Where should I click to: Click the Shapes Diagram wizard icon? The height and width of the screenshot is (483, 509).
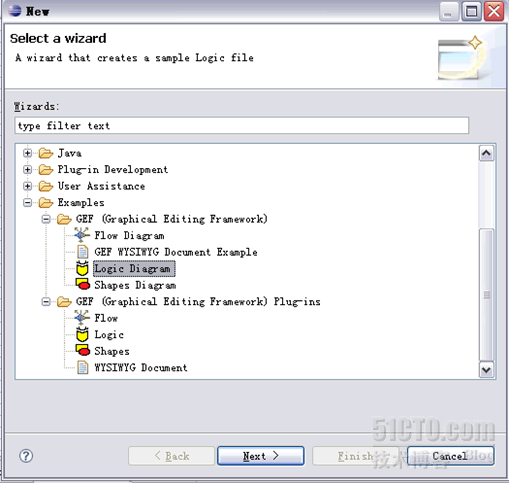coord(83,284)
